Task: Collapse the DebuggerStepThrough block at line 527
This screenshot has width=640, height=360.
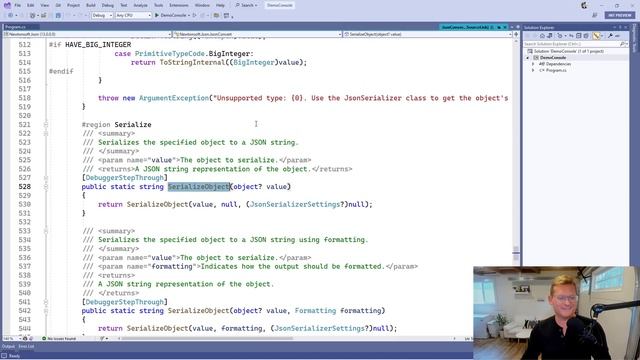Action: tap(46, 178)
